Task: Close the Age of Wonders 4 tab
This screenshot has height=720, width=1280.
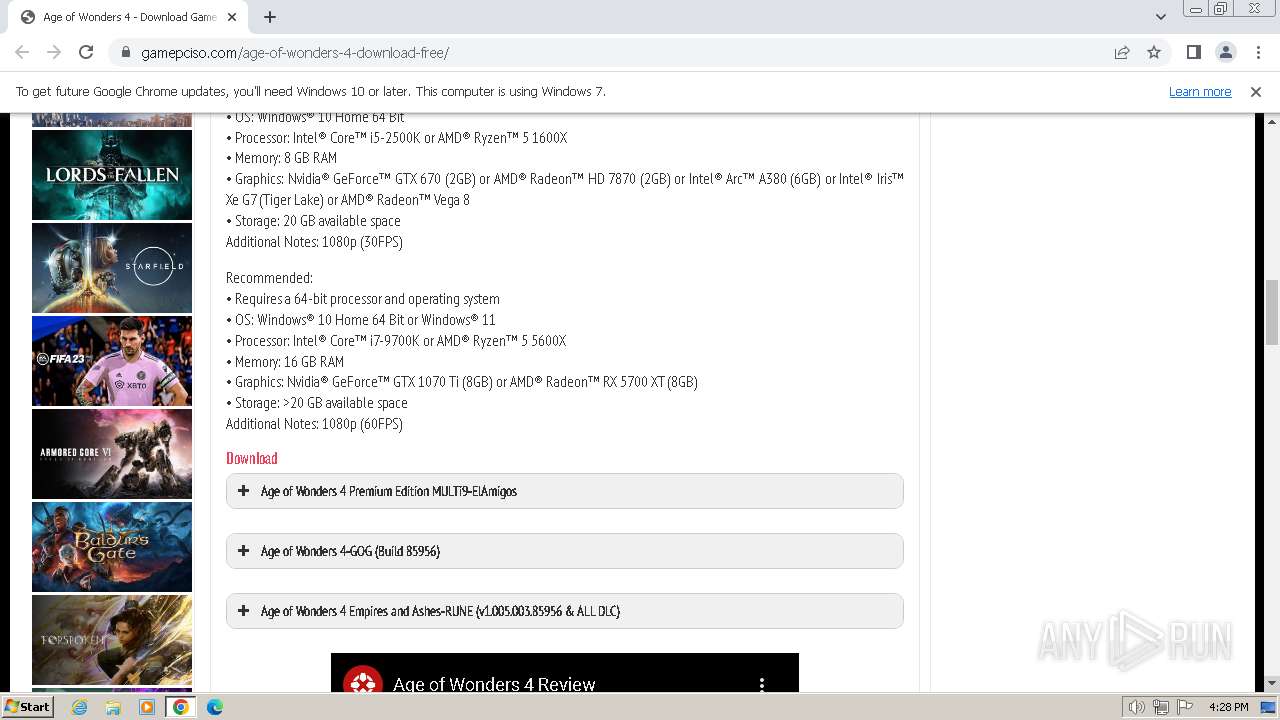Action: (232, 17)
